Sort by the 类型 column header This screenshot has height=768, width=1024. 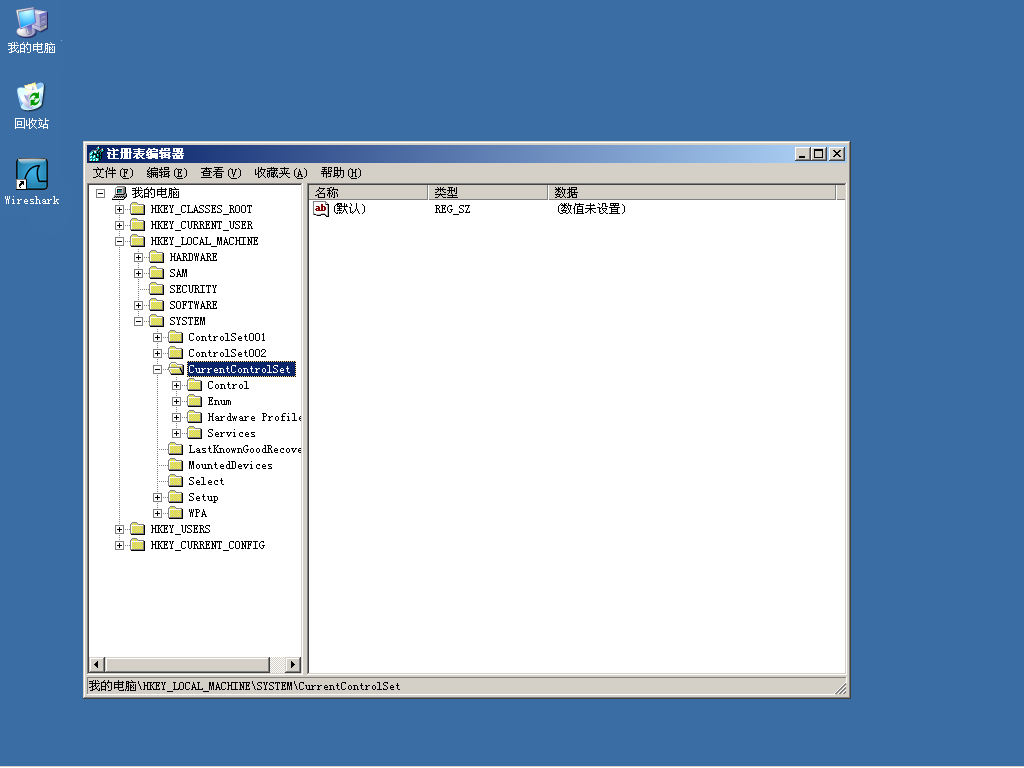[x=488, y=192]
